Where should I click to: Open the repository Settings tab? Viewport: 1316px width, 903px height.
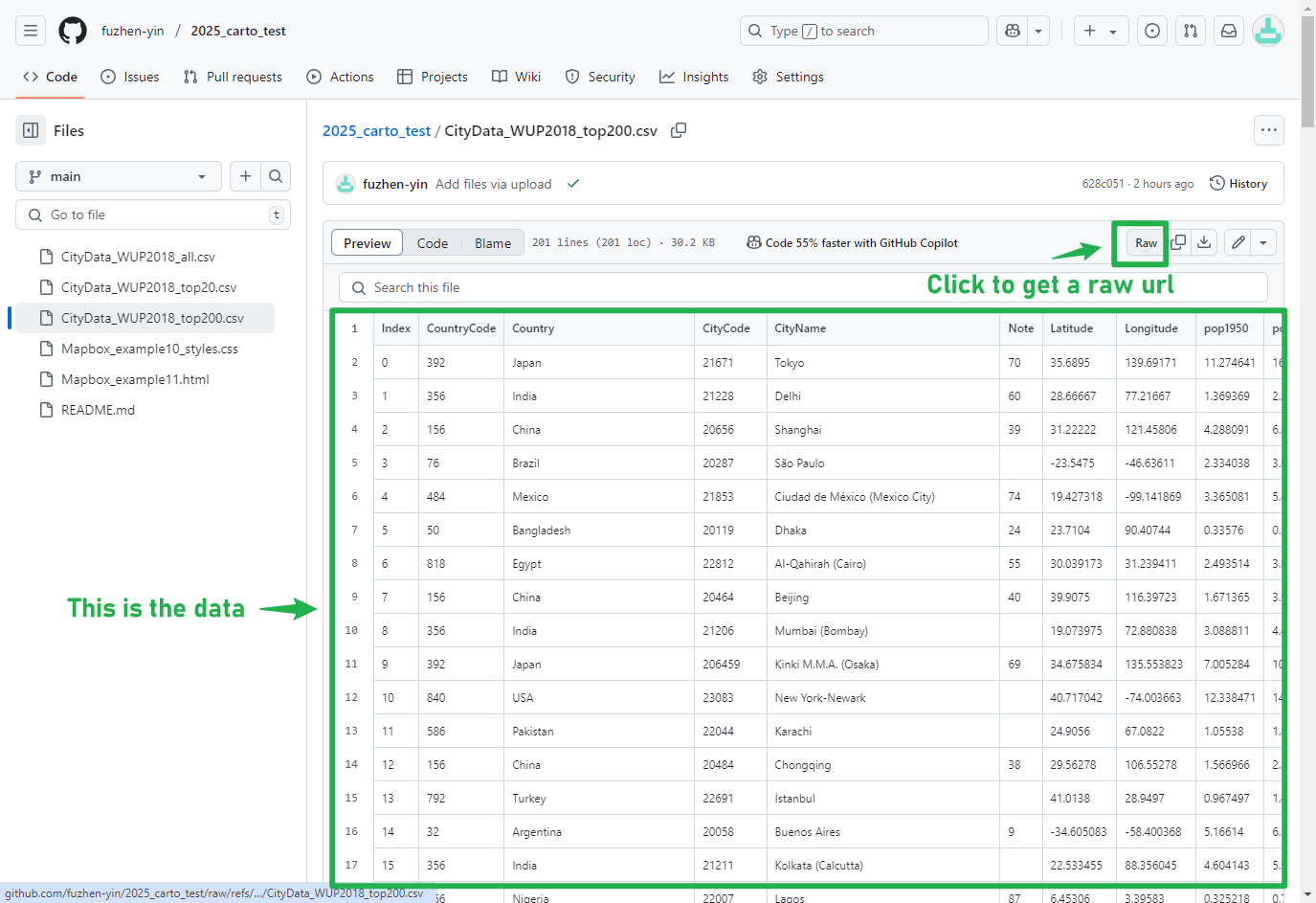788,77
